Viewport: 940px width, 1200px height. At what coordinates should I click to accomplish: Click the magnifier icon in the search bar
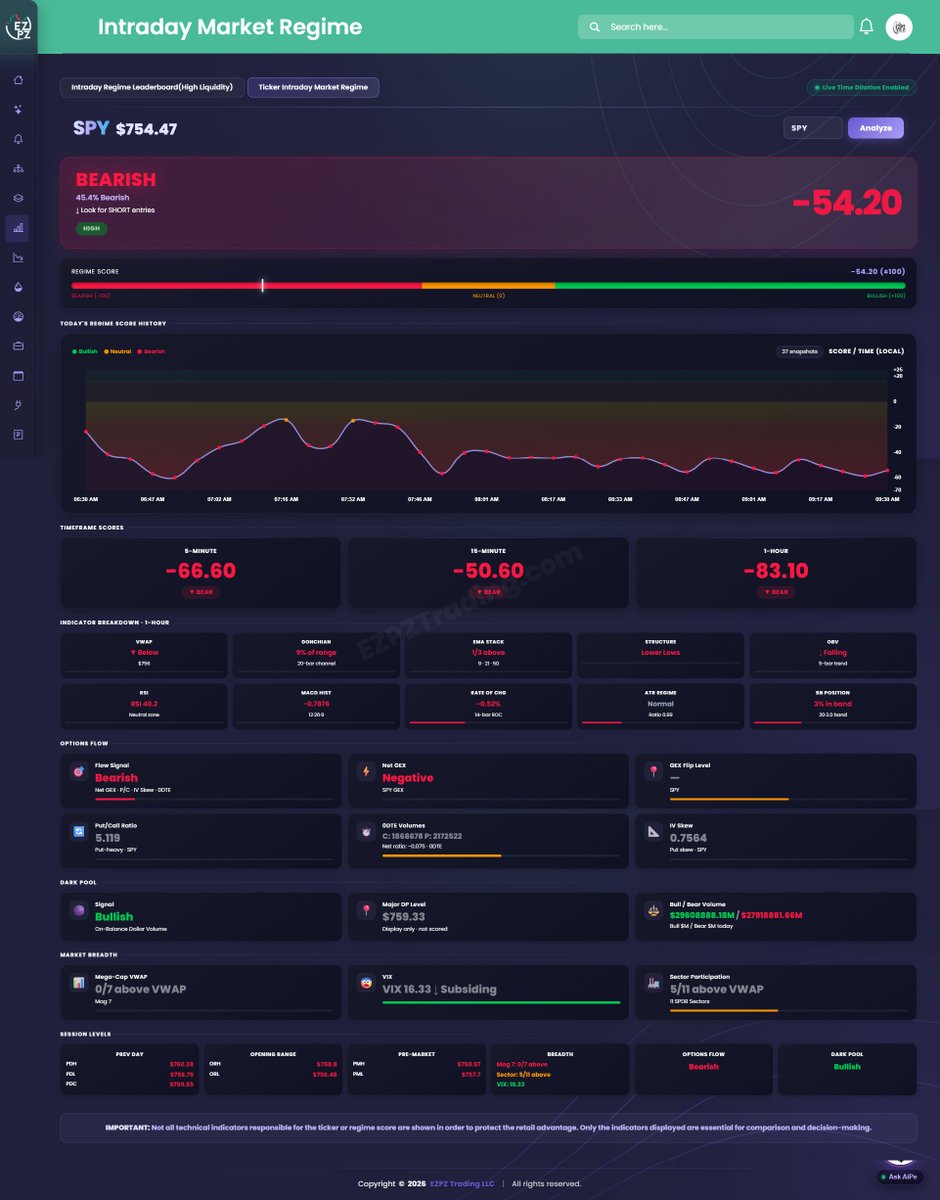[595, 27]
